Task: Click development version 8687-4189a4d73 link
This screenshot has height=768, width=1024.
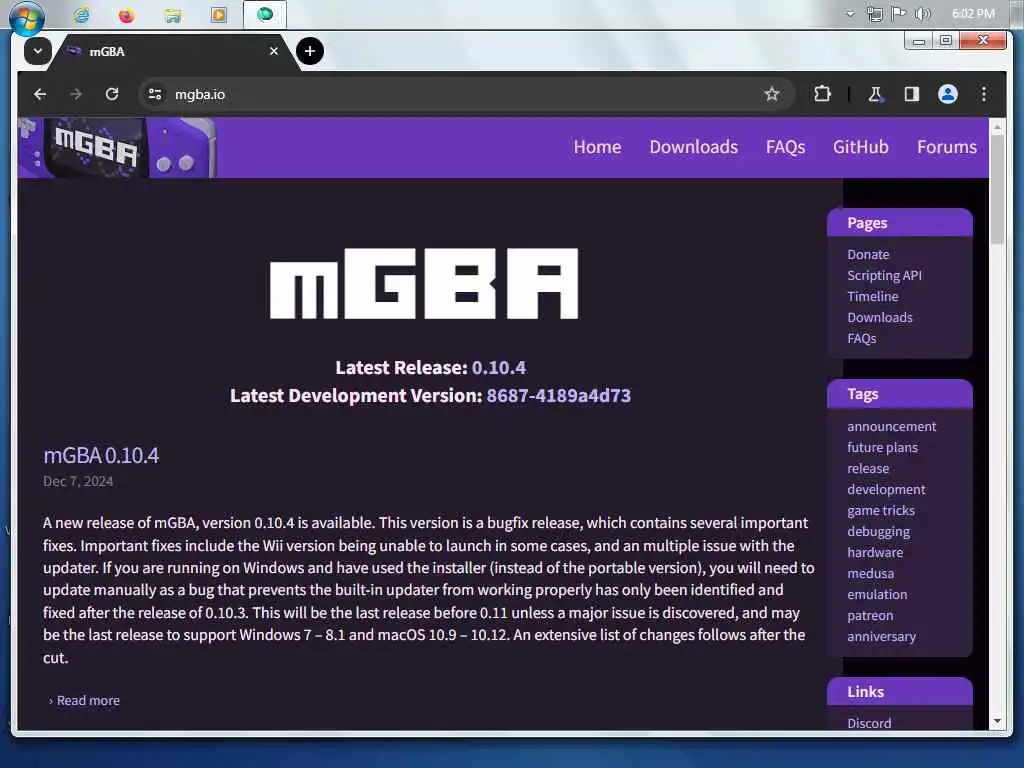Action: 558,396
